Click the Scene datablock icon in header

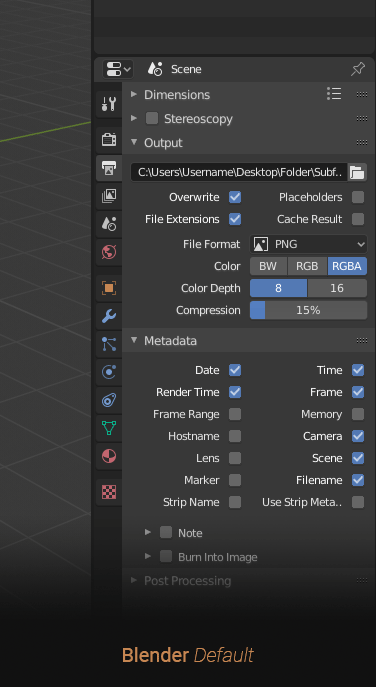coord(155,69)
